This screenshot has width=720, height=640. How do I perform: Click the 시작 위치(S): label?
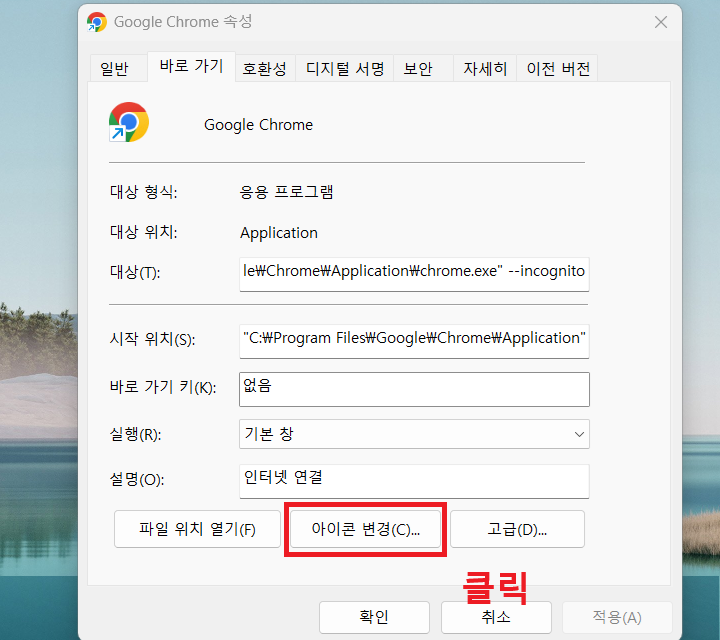coord(152,339)
